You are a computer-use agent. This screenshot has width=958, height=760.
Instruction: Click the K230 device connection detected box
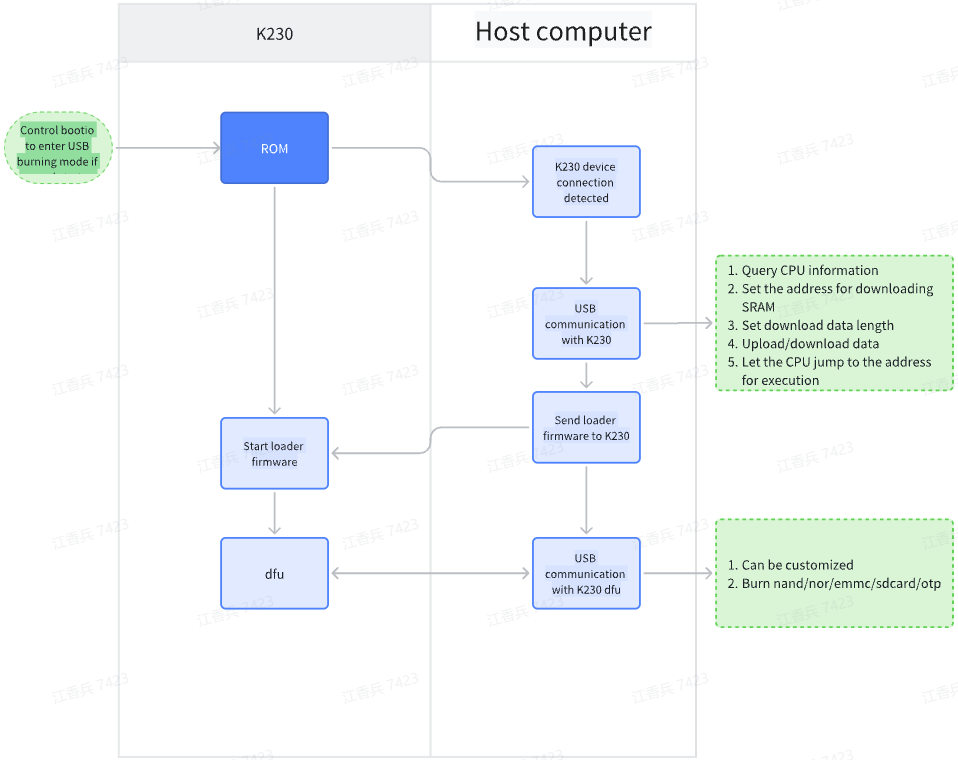[586, 182]
